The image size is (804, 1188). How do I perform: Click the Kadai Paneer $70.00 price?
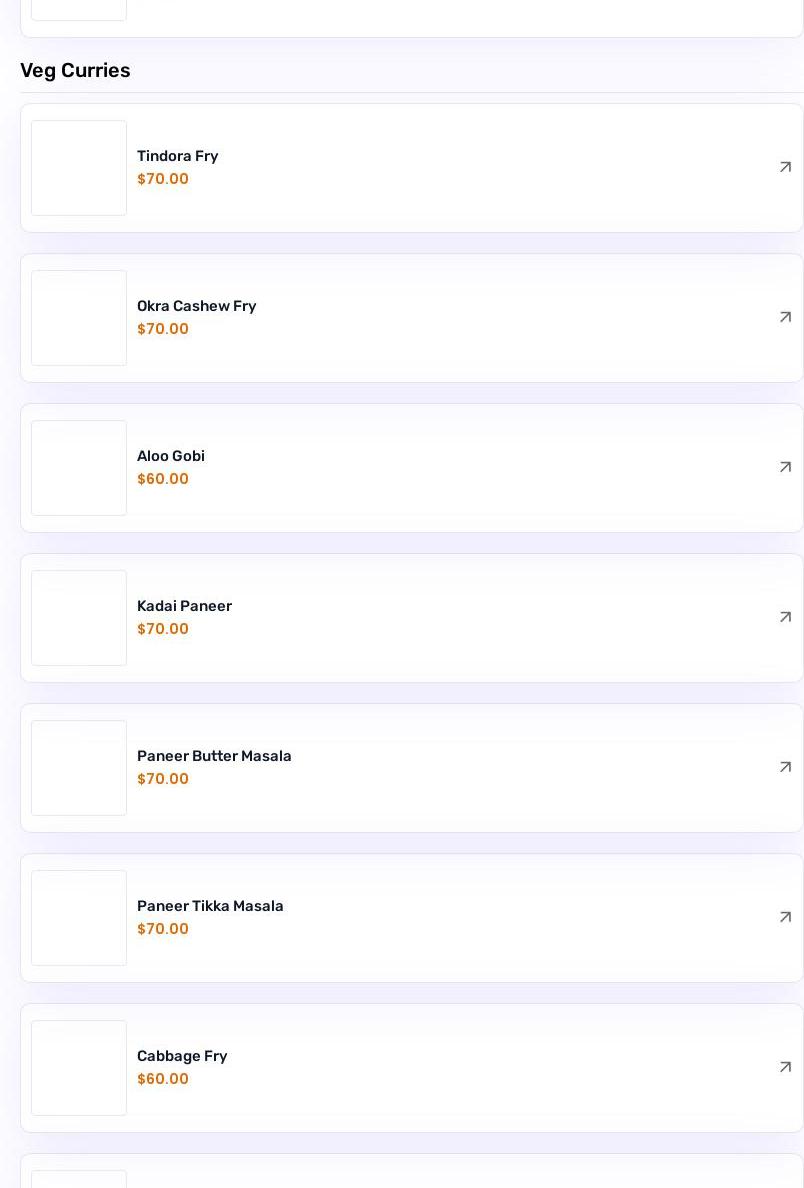[x=163, y=629]
